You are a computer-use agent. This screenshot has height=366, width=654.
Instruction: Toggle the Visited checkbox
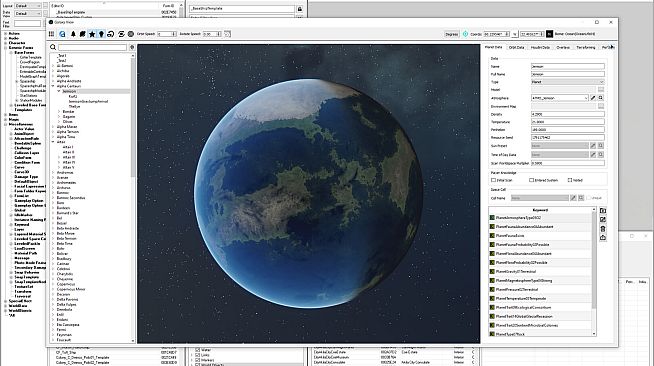tap(570, 180)
